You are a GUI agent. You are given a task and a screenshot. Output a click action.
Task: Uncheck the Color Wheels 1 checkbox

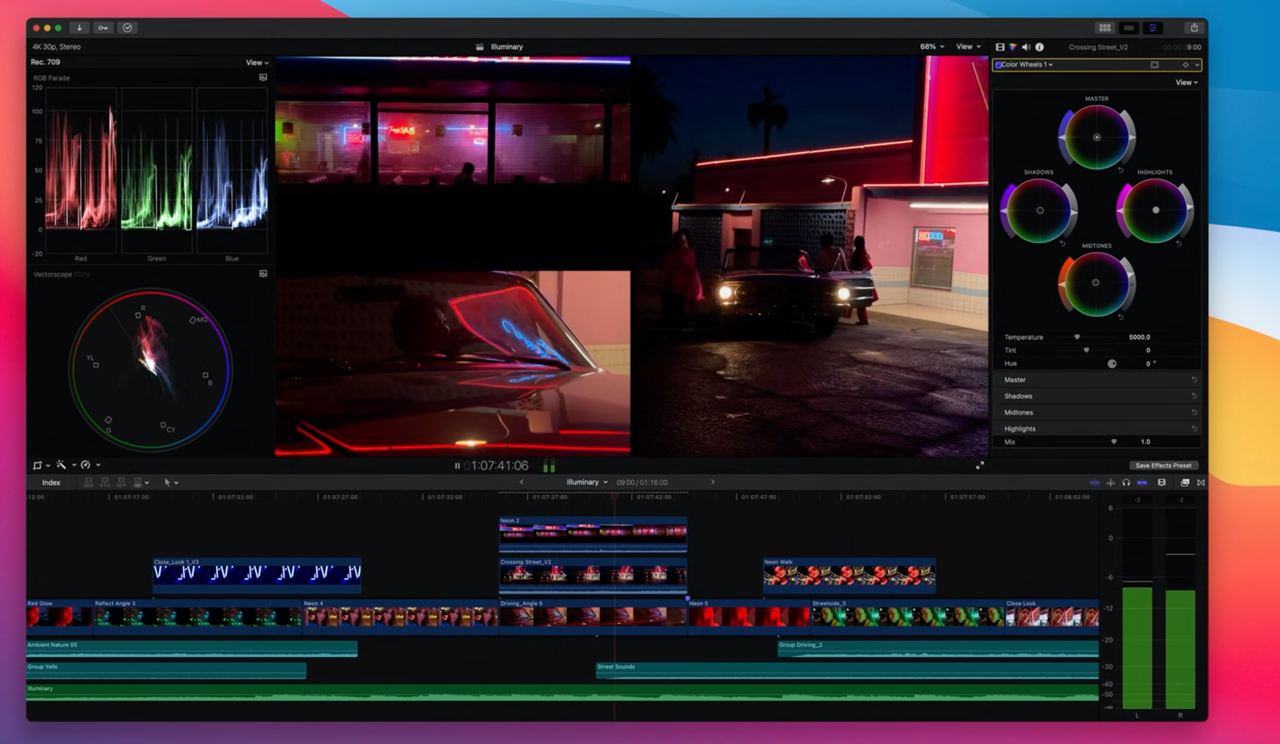point(998,65)
